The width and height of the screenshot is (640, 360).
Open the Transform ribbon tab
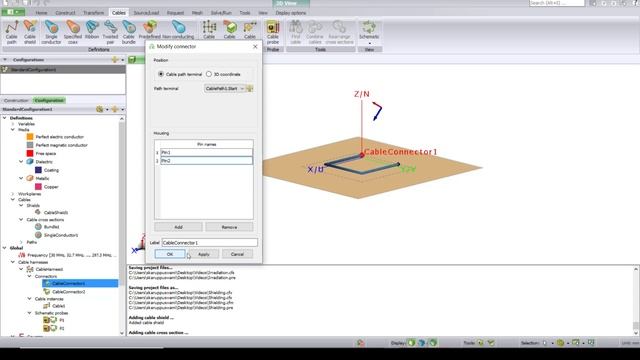coord(93,13)
